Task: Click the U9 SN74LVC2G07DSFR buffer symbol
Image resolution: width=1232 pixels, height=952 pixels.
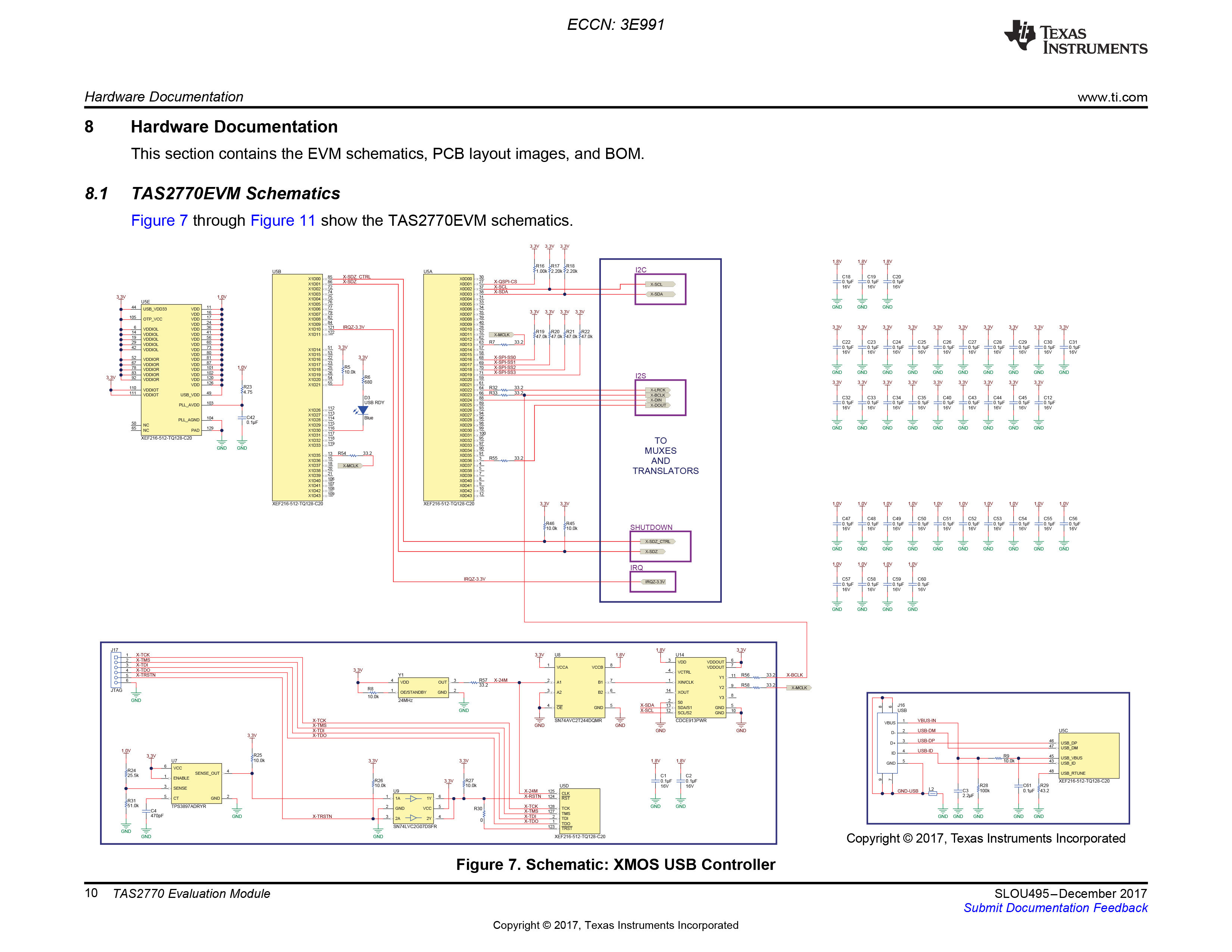Action: pyautogui.click(x=413, y=808)
